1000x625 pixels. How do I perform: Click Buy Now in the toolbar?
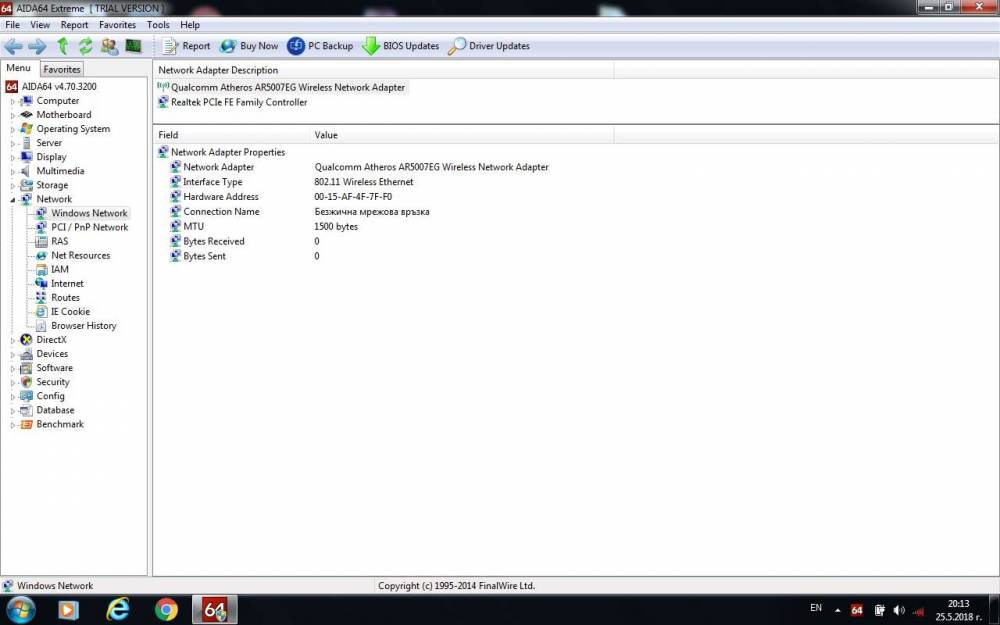click(249, 46)
